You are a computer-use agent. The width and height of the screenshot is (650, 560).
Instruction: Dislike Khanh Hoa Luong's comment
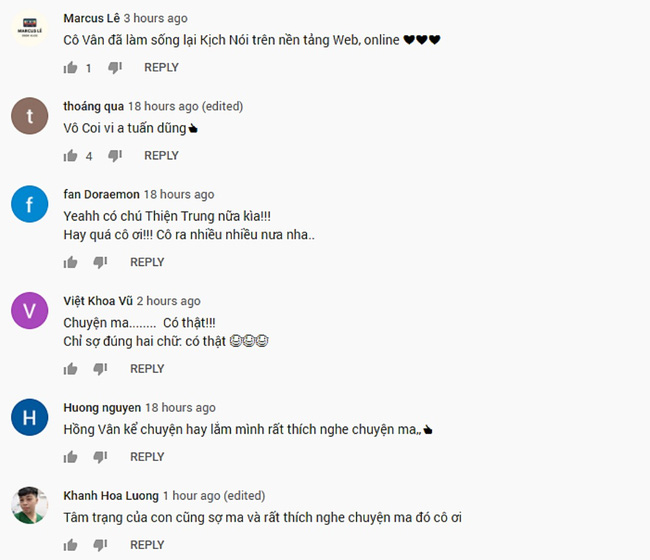(100, 545)
